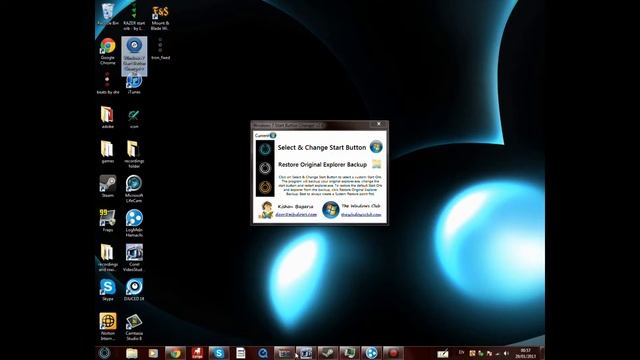Screen dimensions: 640x360
Task: Click the top blue start orb preview
Action: click(265, 149)
